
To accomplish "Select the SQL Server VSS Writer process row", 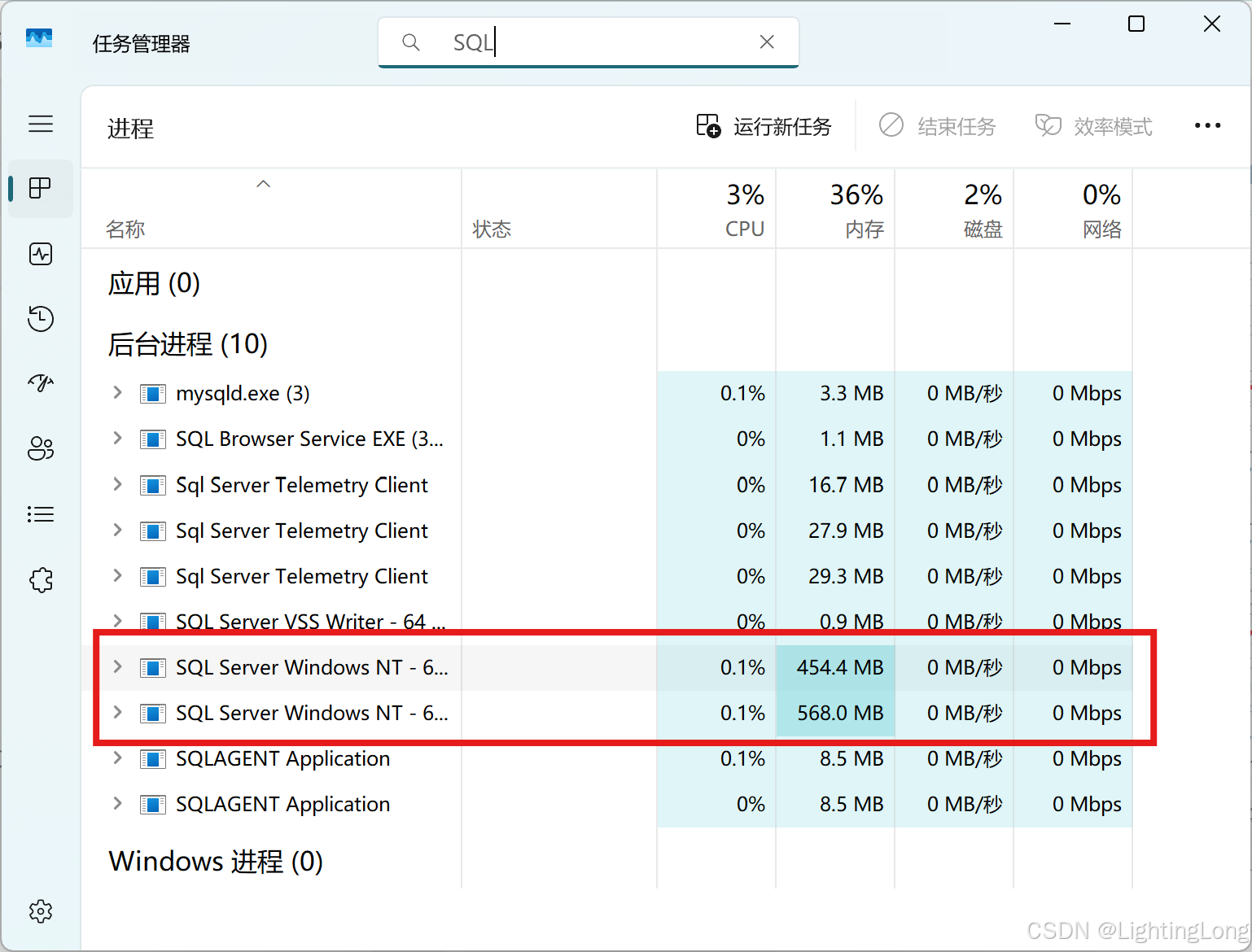I will [309, 621].
